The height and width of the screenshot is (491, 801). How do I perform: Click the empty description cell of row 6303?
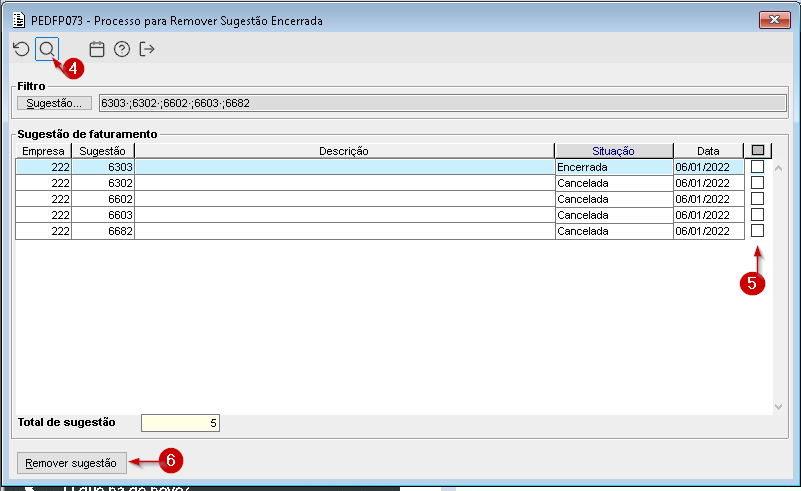point(345,167)
